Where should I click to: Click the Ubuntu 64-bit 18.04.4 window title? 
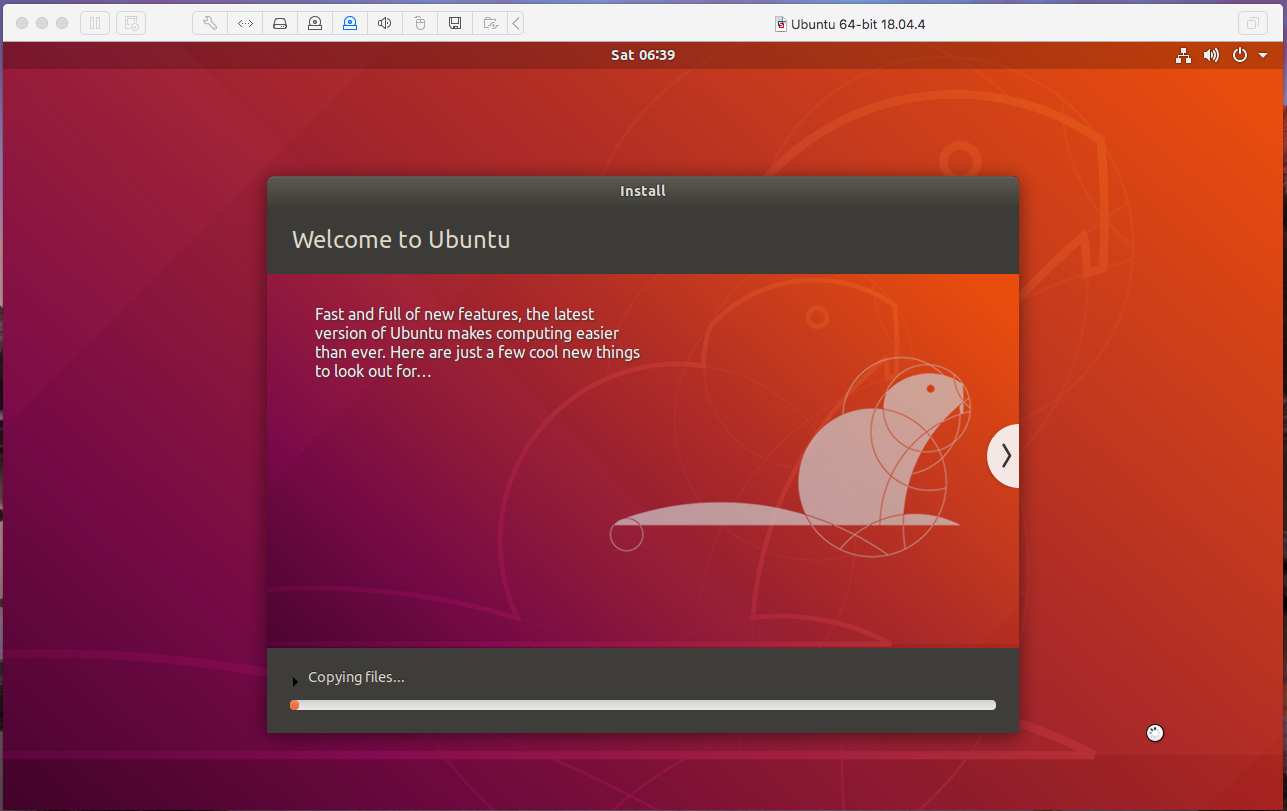pos(857,24)
